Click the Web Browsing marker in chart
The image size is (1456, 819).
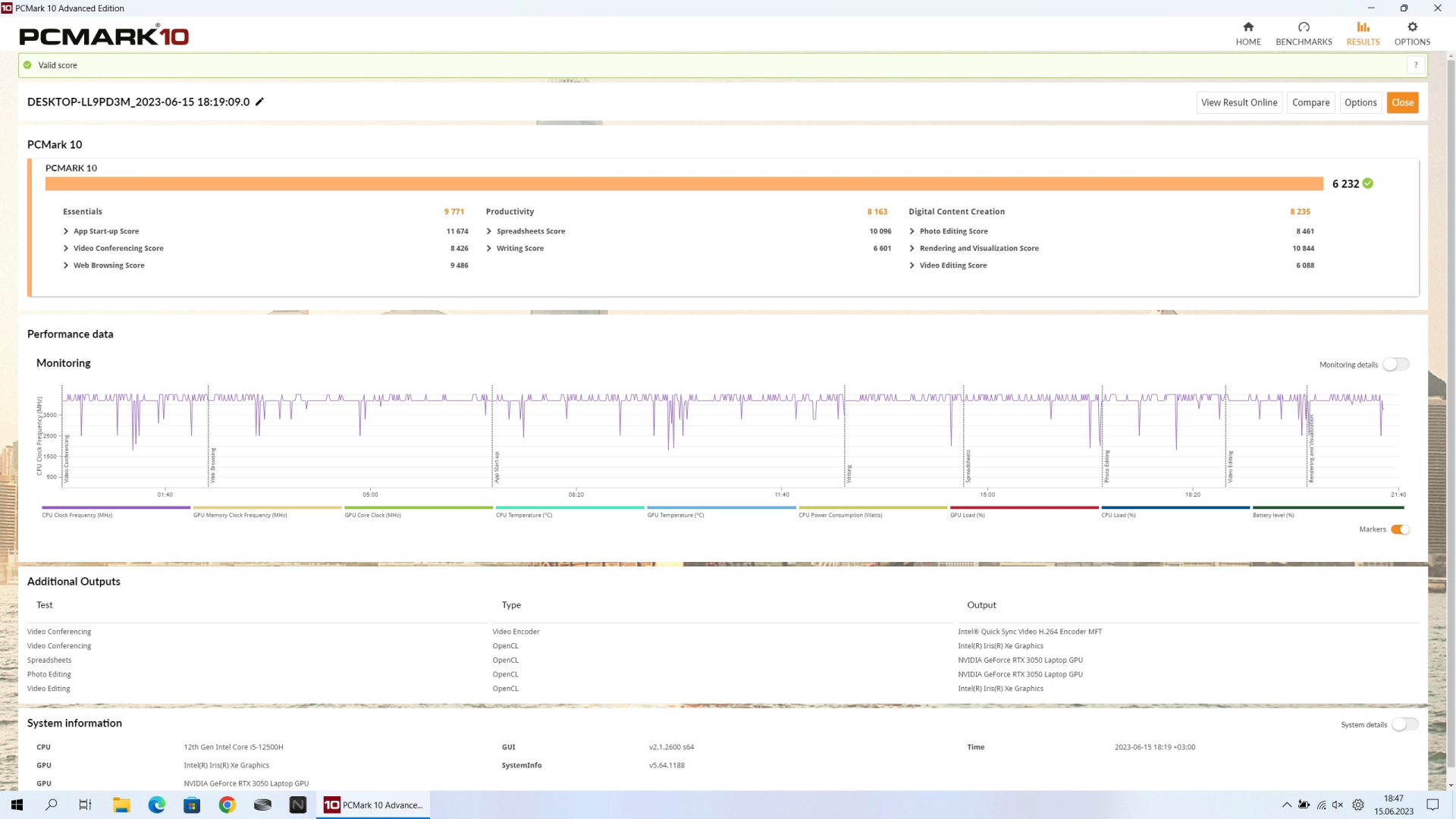[x=213, y=466]
